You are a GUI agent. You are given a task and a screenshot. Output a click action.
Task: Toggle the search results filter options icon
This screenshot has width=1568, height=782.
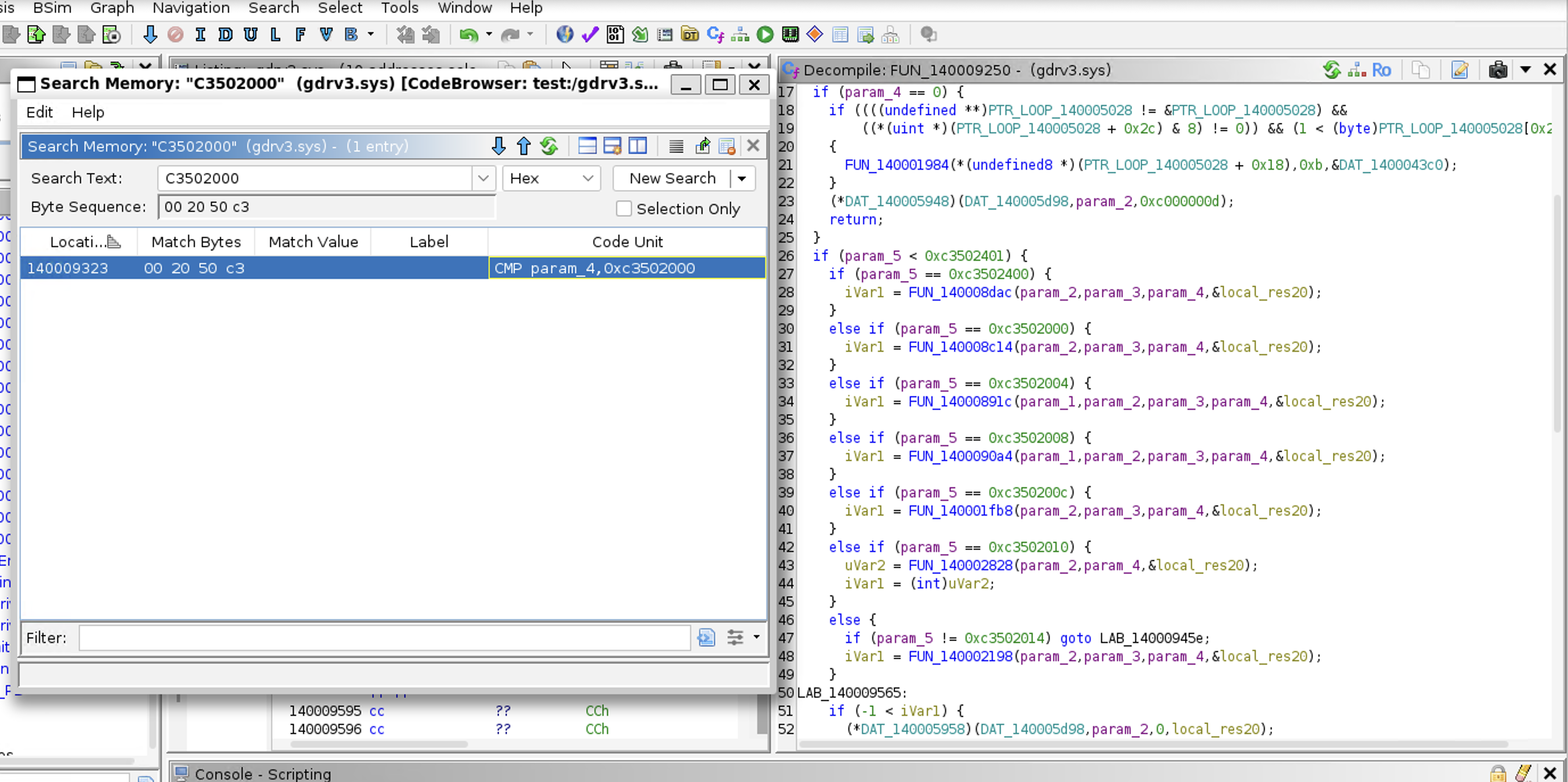pos(735,637)
